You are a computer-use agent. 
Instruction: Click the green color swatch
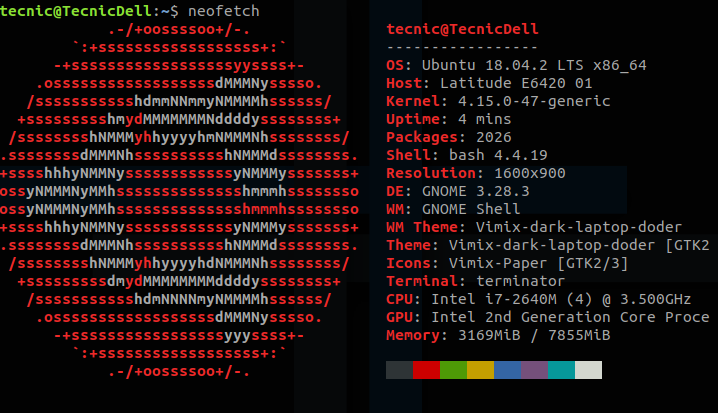pos(453,370)
